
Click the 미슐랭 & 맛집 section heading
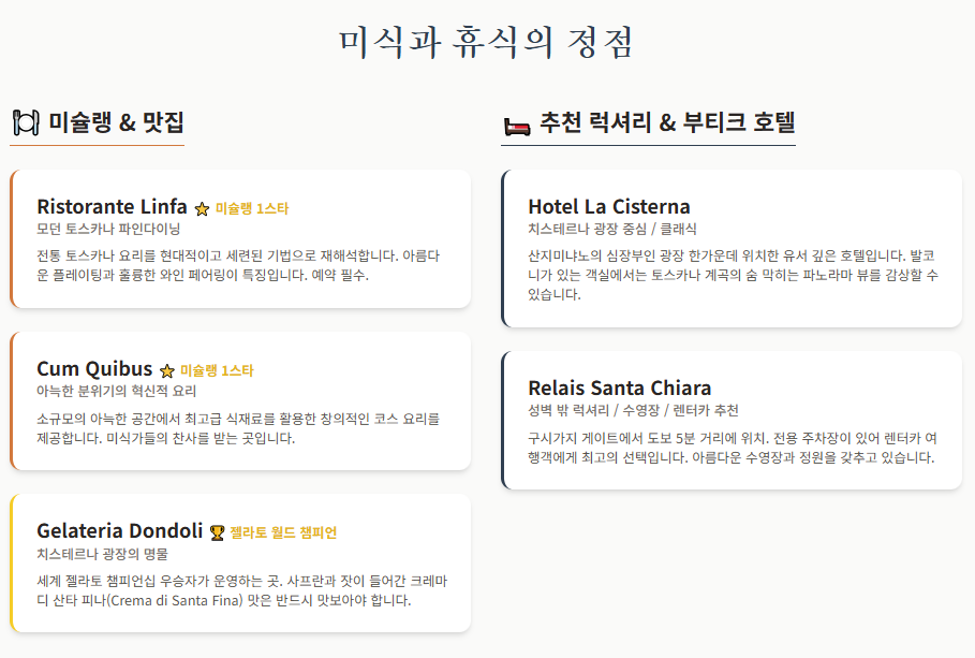point(116,122)
